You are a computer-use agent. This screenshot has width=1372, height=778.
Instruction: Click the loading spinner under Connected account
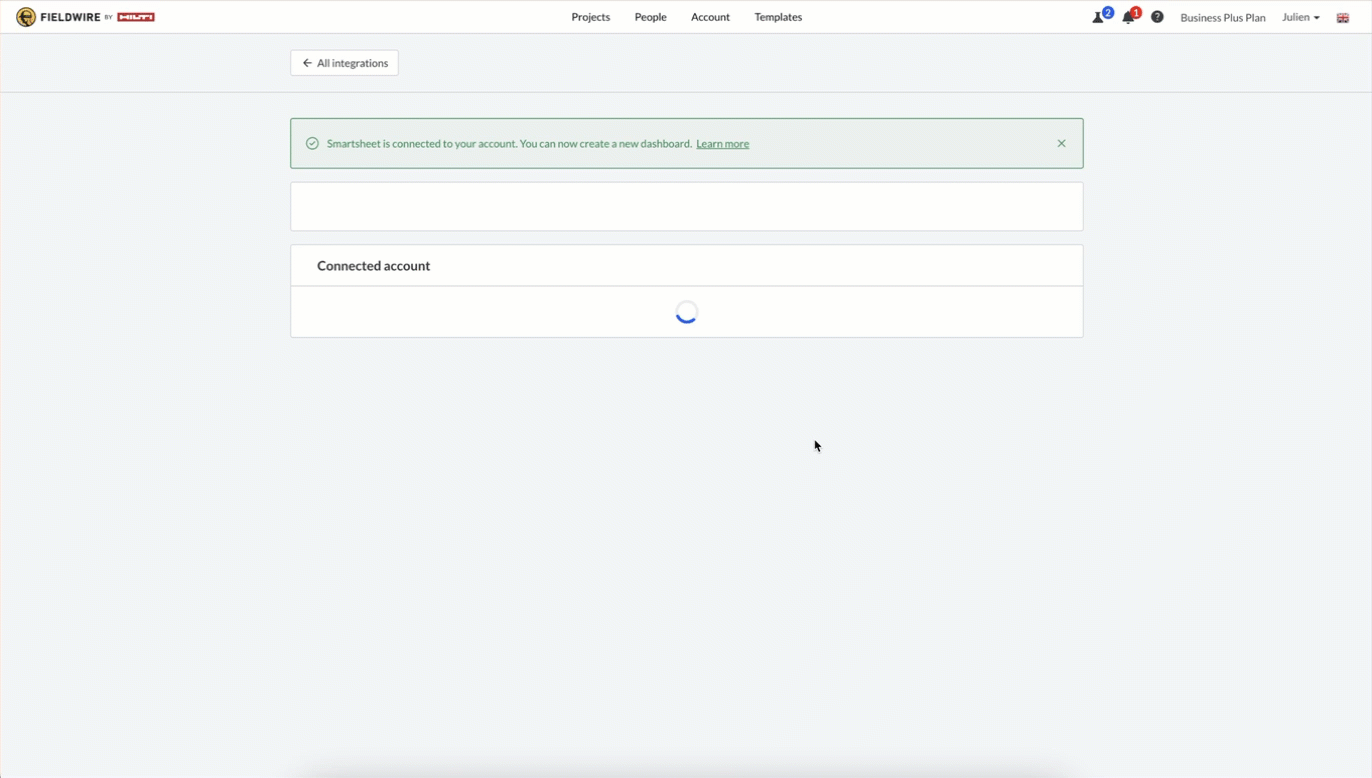[687, 311]
